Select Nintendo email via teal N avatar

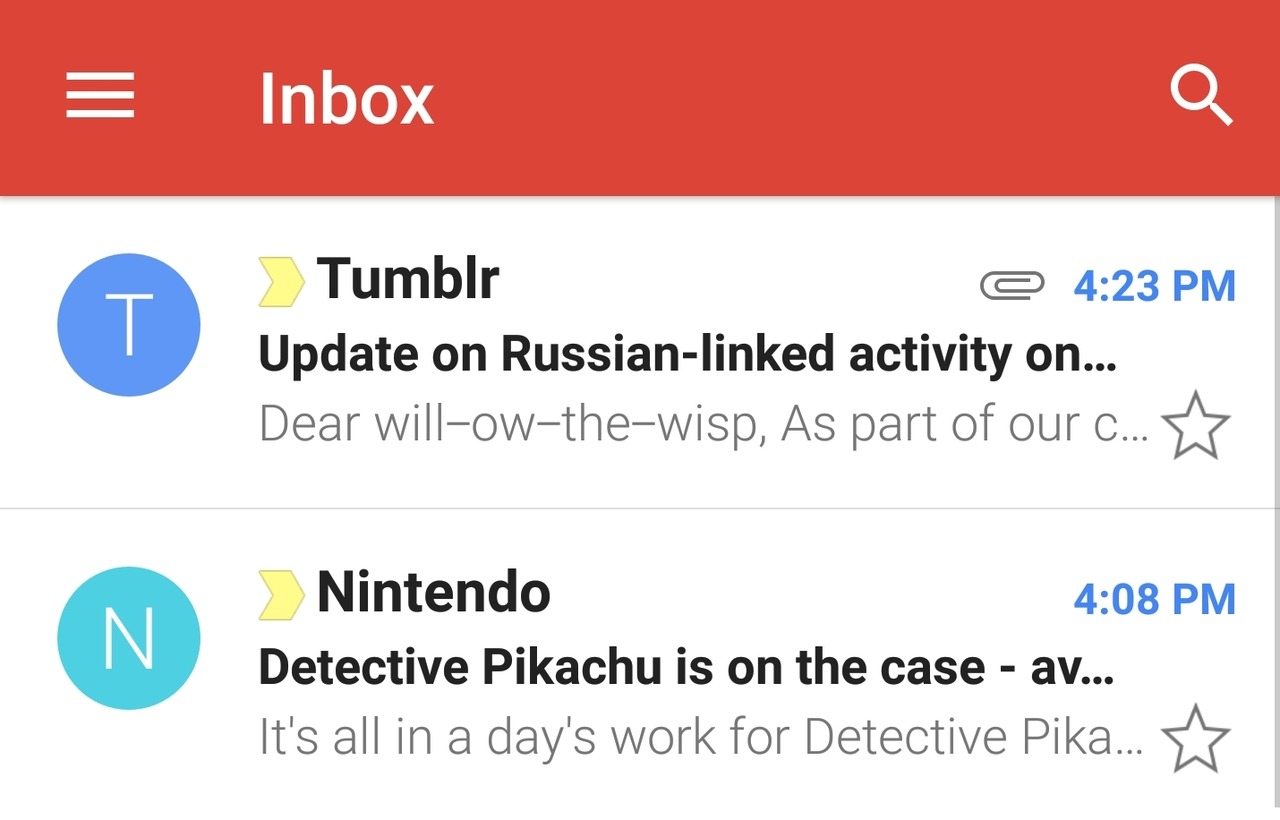[129, 638]
